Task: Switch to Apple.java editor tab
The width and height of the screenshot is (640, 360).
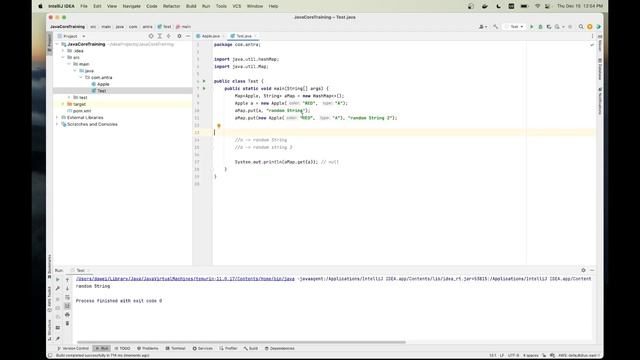Action: [211, 36]
